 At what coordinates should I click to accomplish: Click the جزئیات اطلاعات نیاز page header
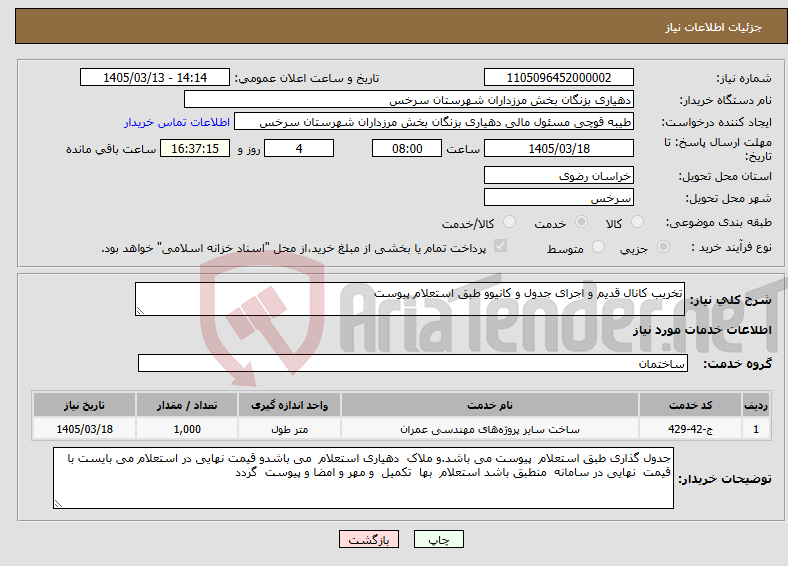[714, 27]
